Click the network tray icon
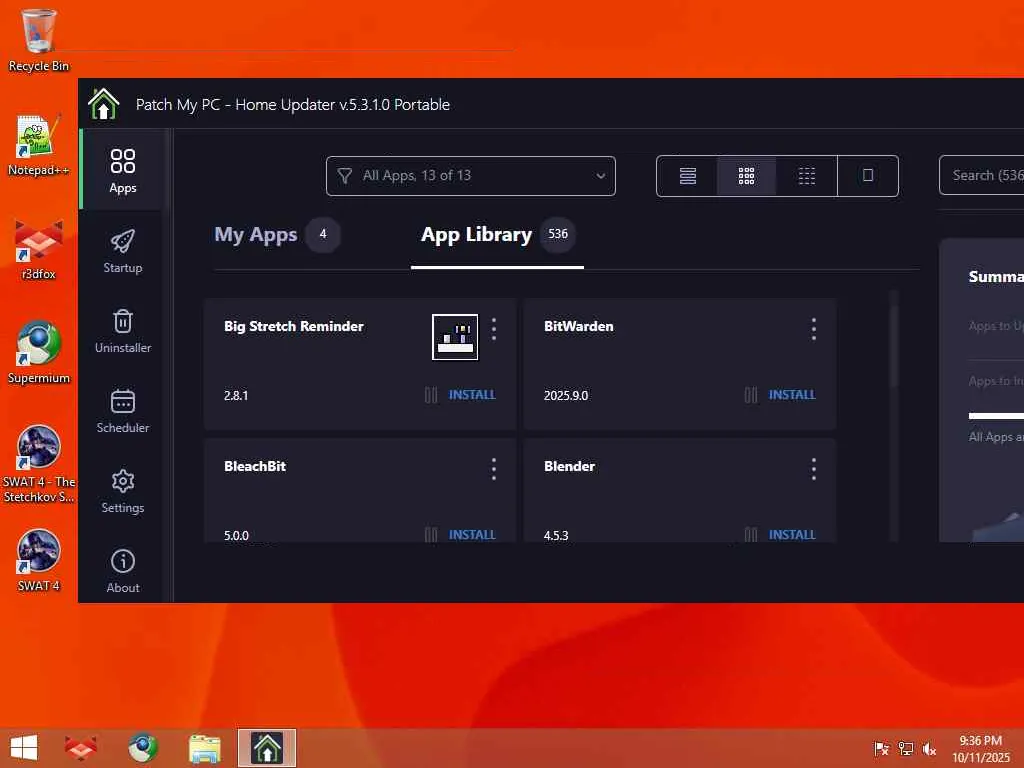Screen dimensions: 1024x768 [x=906, y=748]
